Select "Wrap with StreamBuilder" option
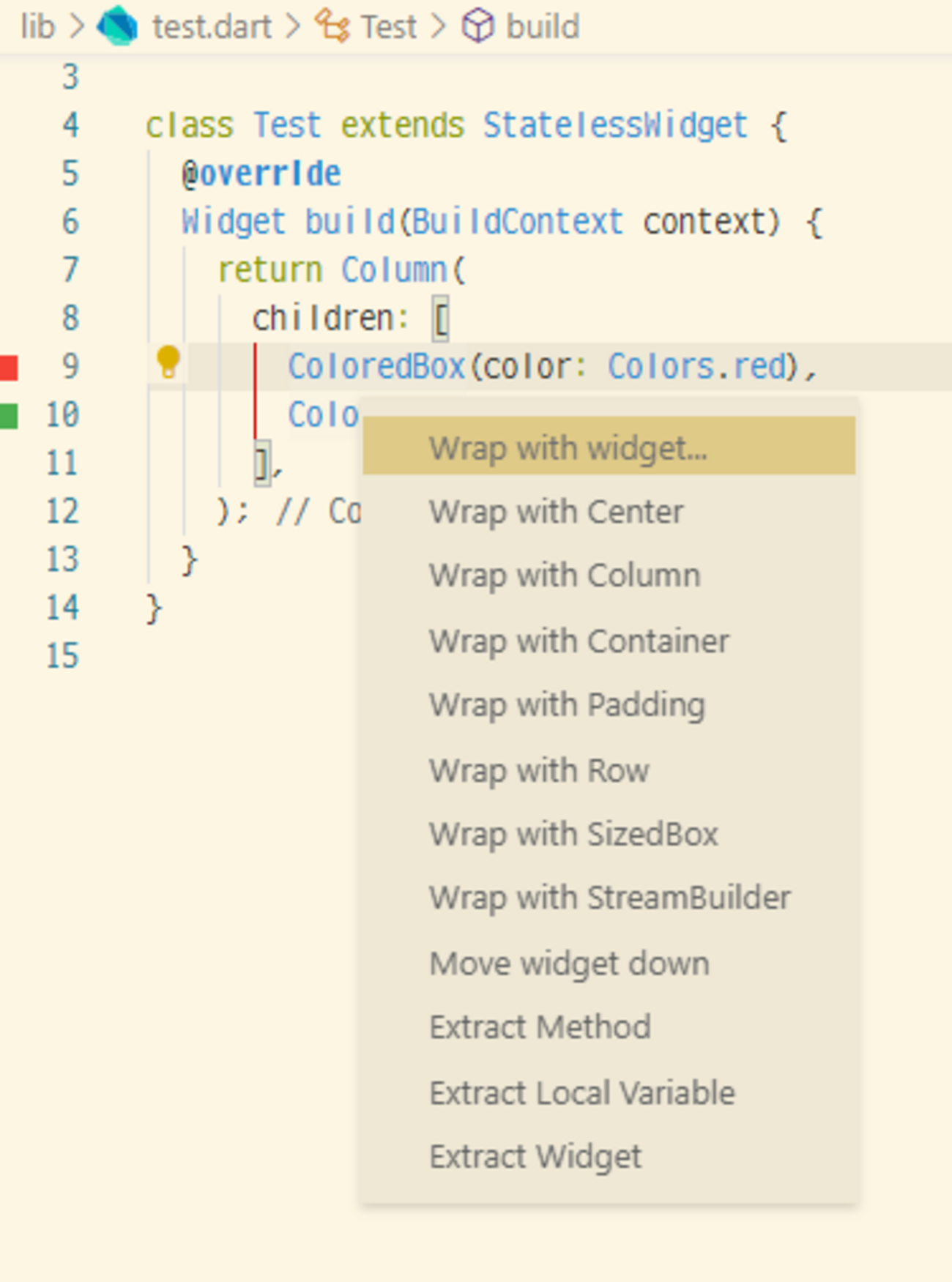The image size is (952, 1282). pyautogui.click(x=610, y=898)
